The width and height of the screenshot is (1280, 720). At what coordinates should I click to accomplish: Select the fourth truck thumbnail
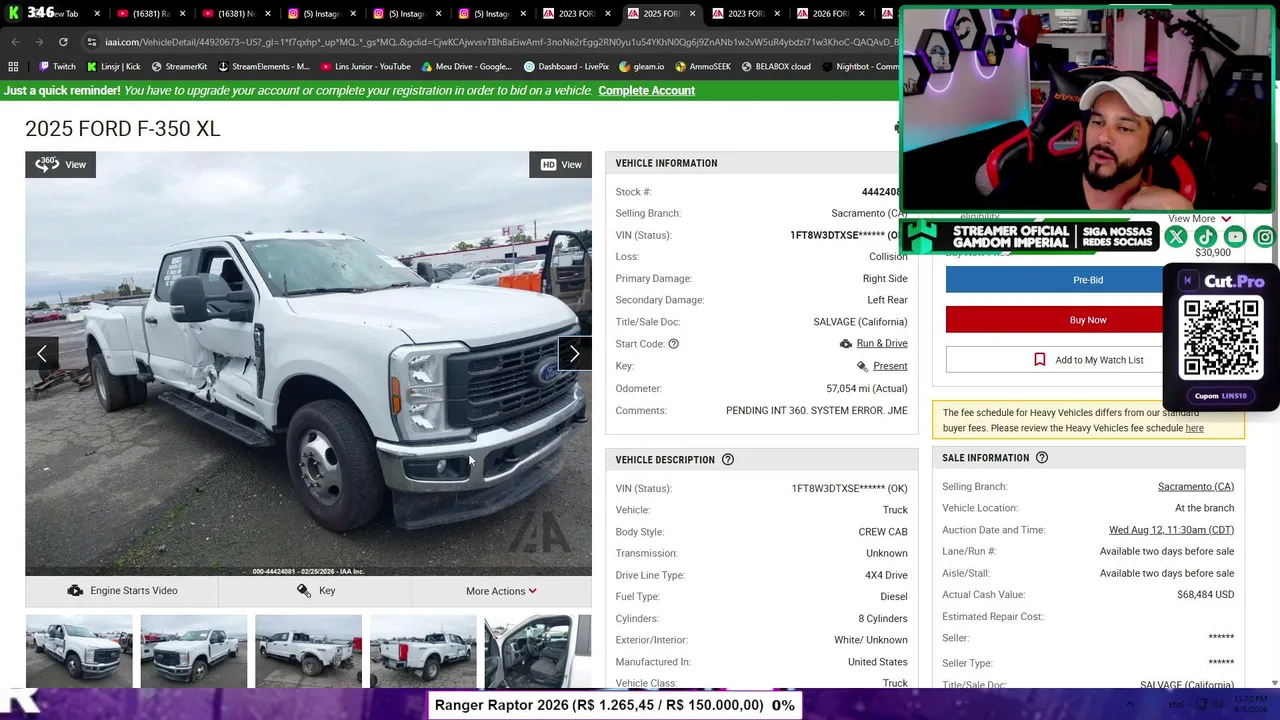click(423, 651)
